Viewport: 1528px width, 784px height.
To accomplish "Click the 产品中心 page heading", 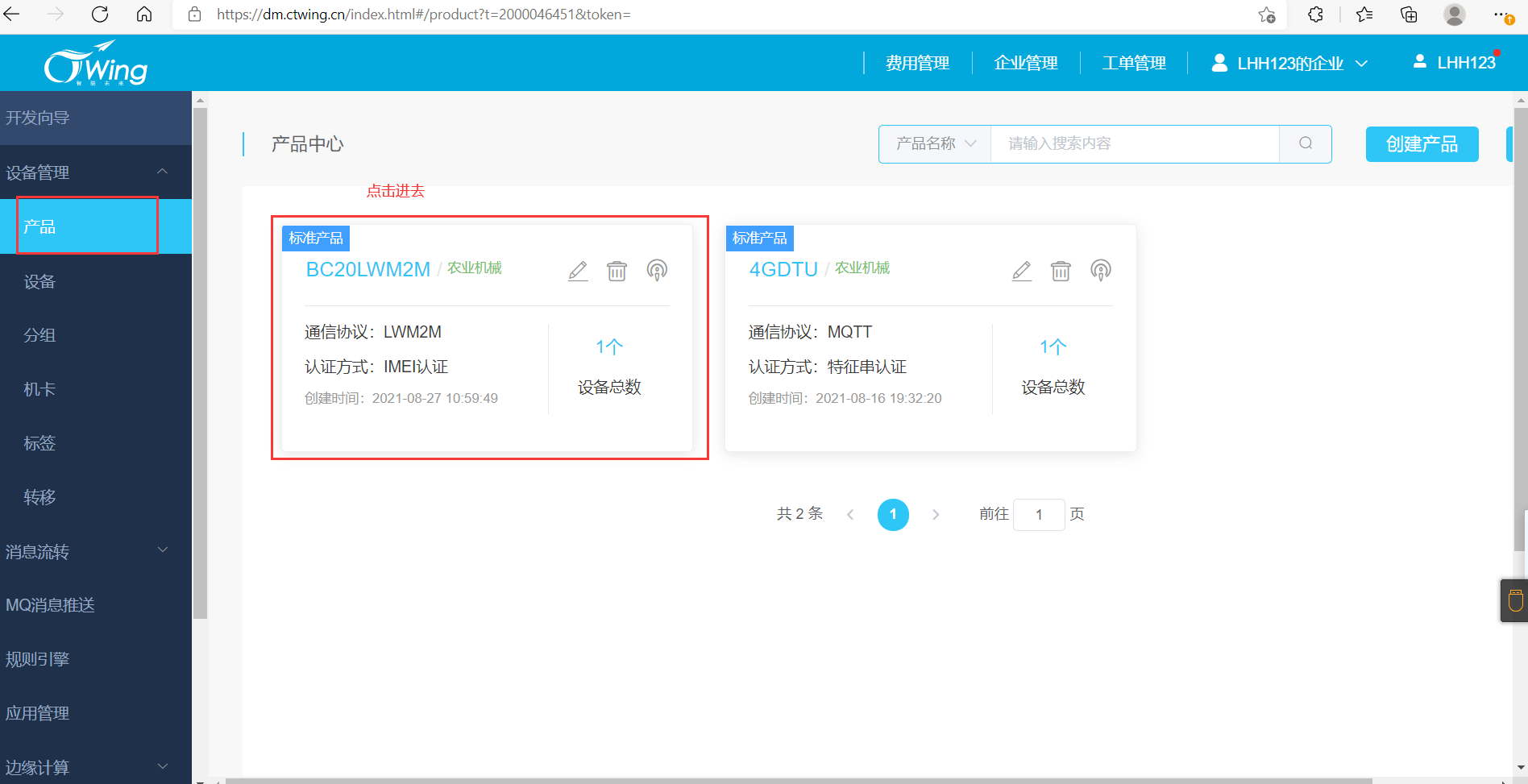I will tap(307, 144).
